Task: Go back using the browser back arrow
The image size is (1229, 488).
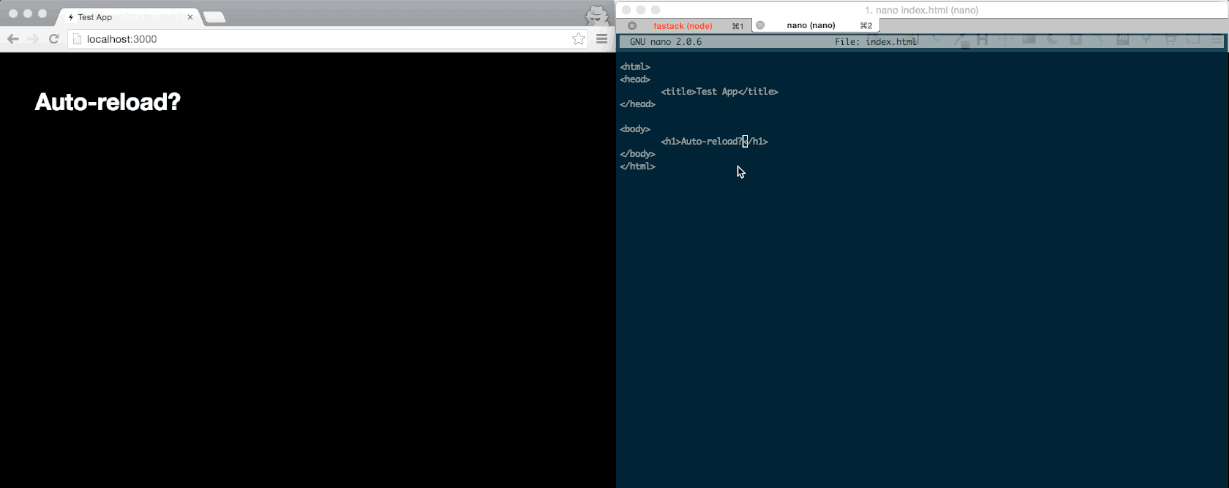Action: [x=13, y=39]
